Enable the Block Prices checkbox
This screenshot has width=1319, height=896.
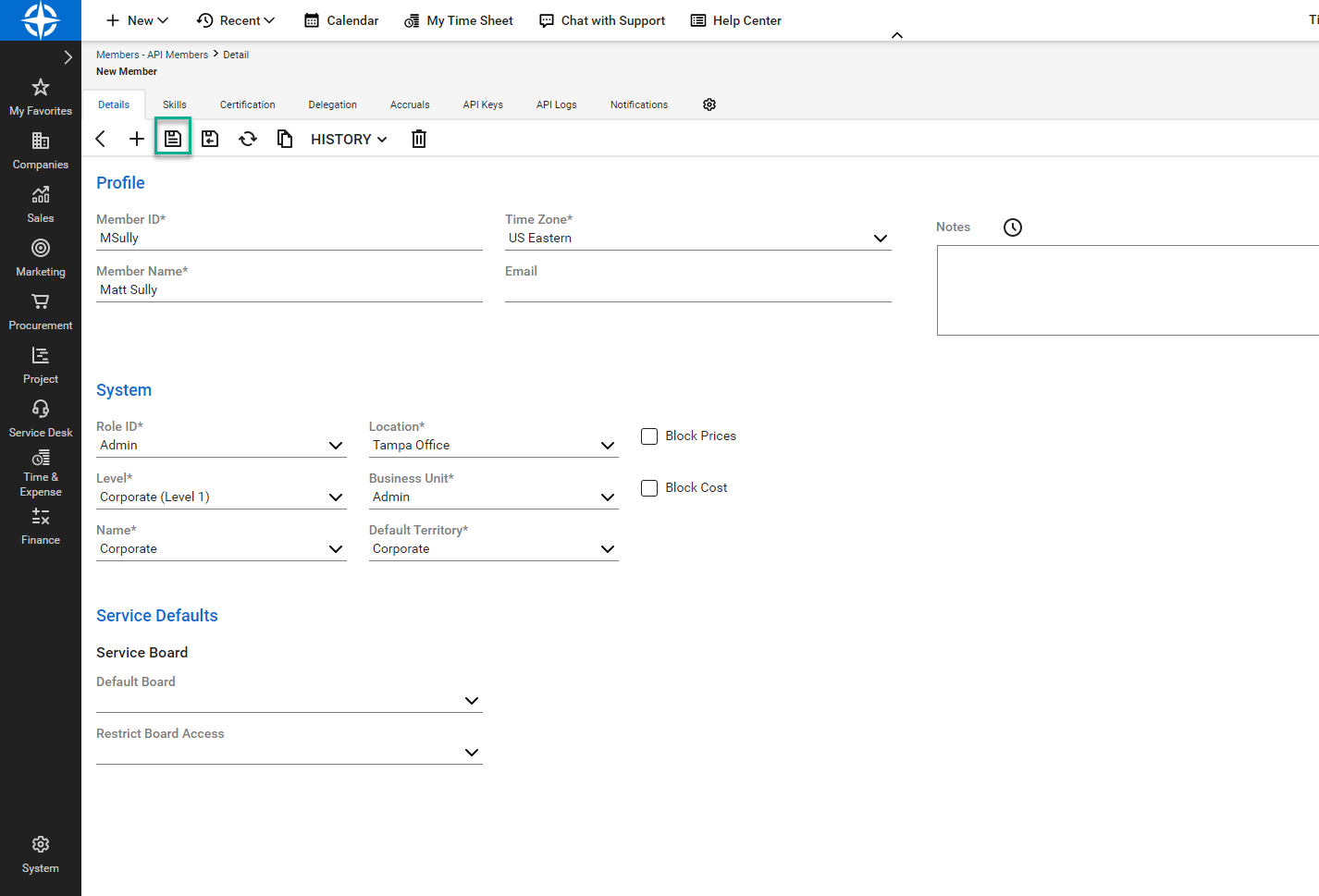tap(648, 436)
